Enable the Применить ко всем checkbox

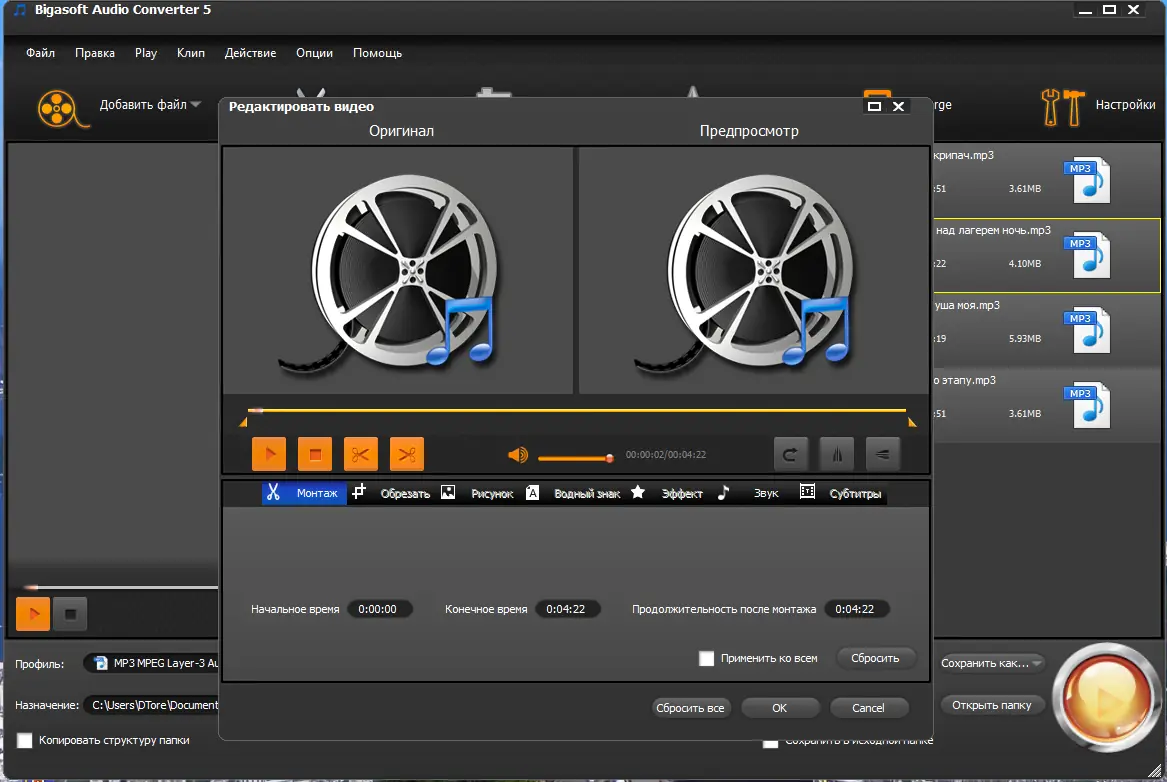point(706,658)
